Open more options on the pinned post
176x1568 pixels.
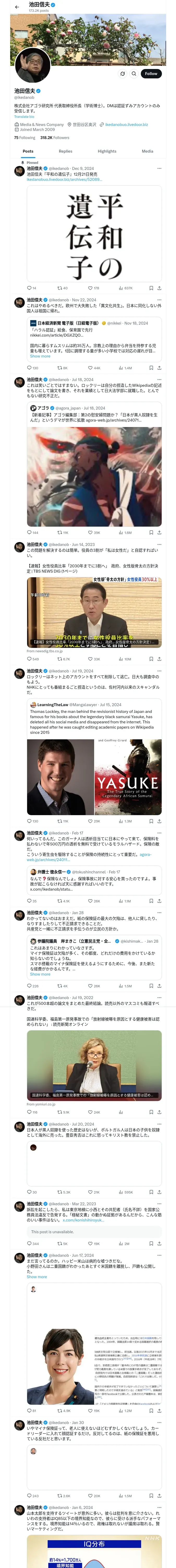pyautogui.click(x=160, y=169)
